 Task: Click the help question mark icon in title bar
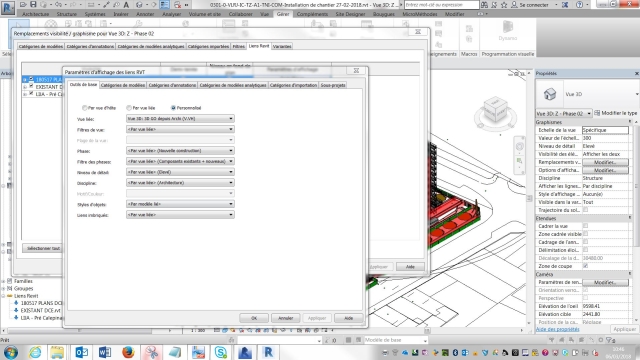[x=579, y=4]
